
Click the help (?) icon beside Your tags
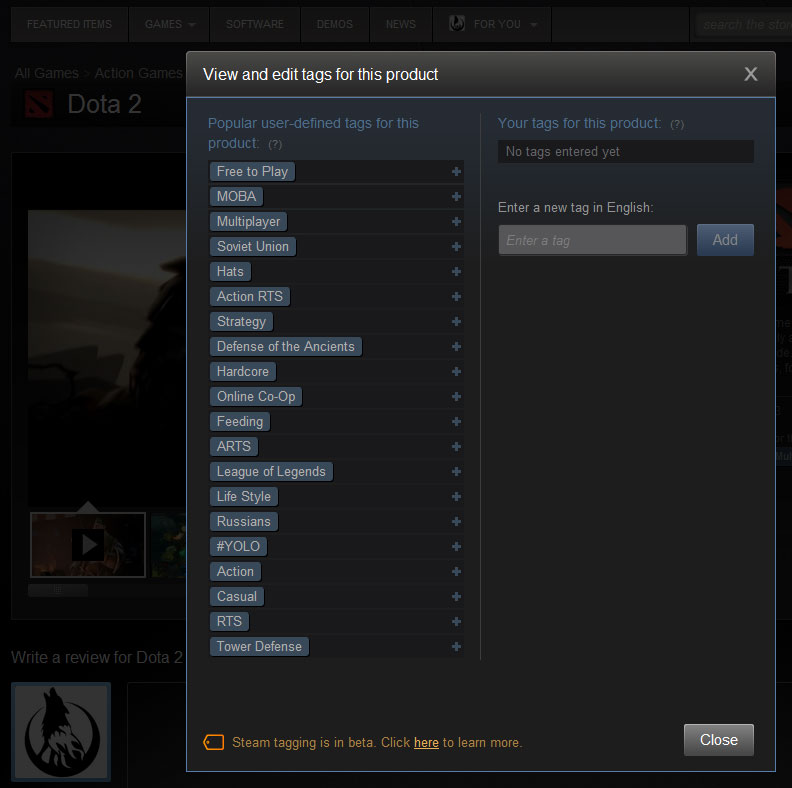pos(677,124)
